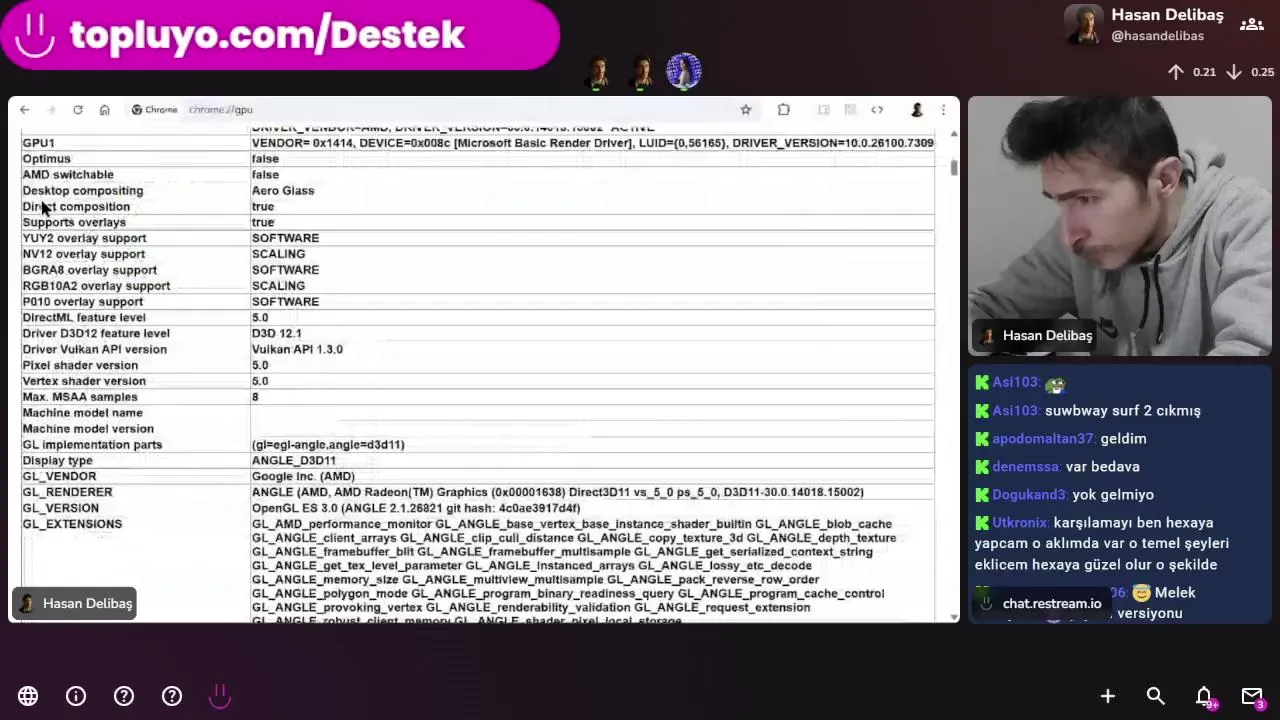Click the second question mark help icon

(172, 696)
